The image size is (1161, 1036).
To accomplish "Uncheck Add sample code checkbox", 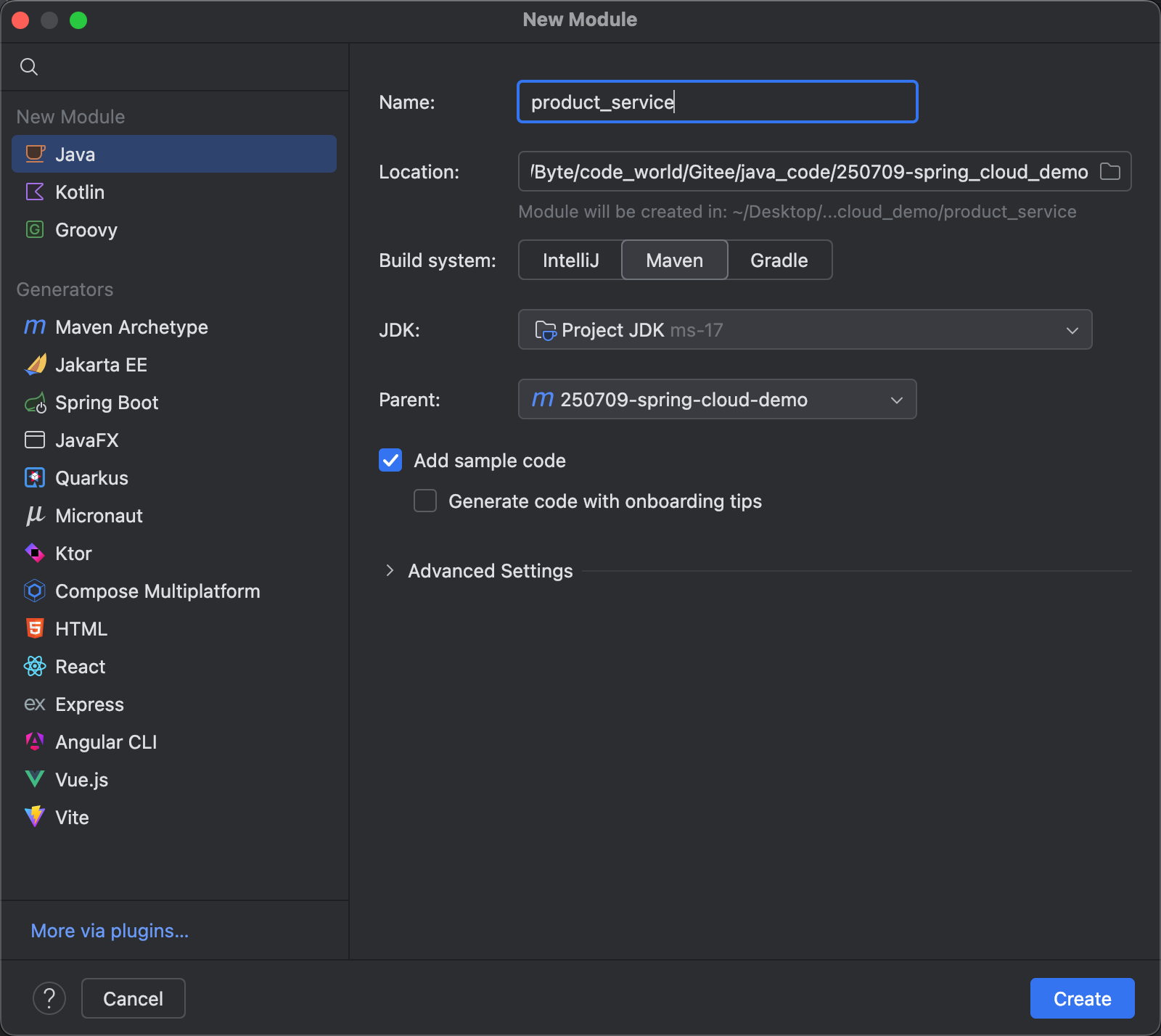I will coord(390,460).
